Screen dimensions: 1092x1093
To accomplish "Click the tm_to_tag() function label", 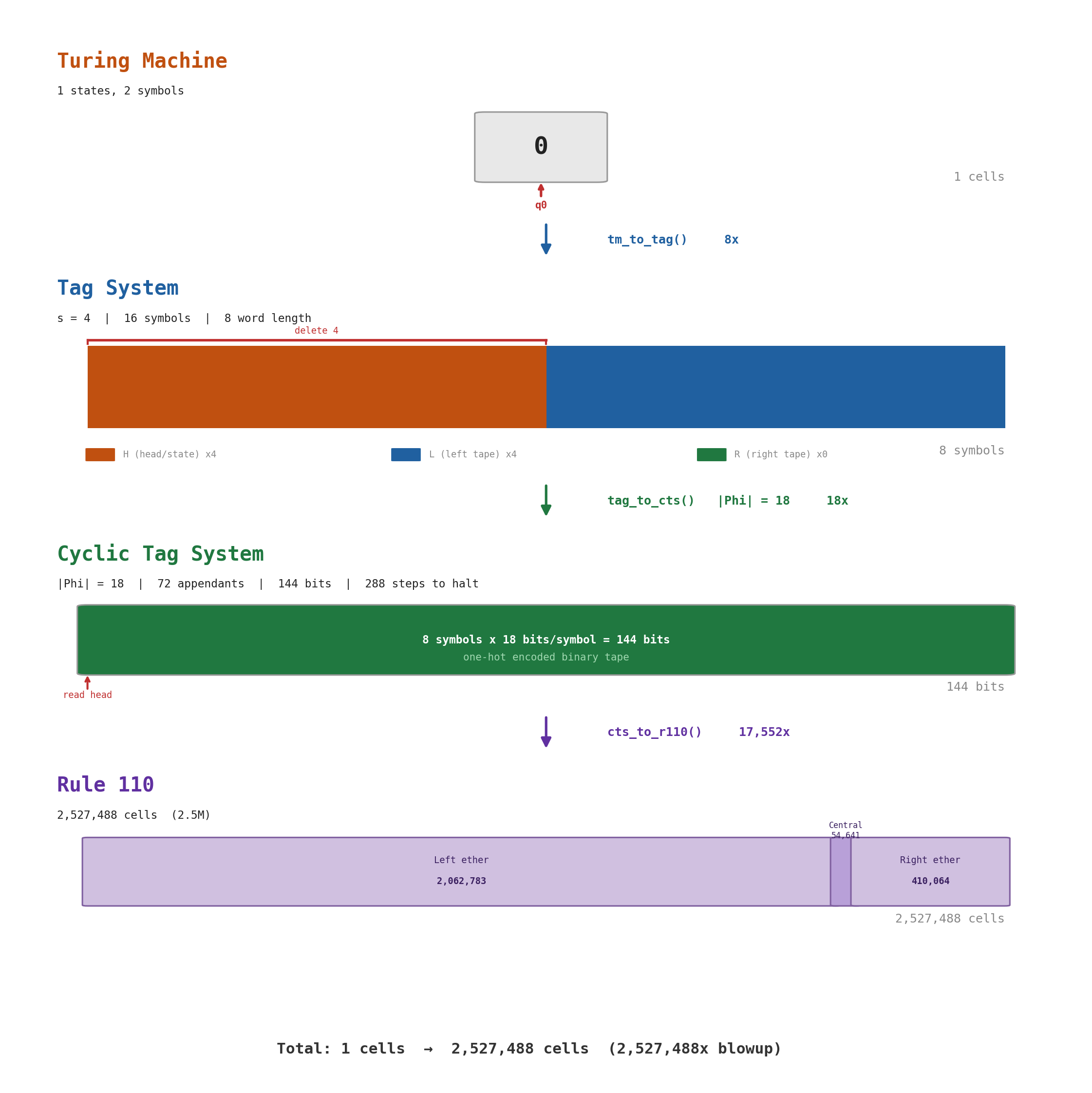I will (x=647, y=240).
